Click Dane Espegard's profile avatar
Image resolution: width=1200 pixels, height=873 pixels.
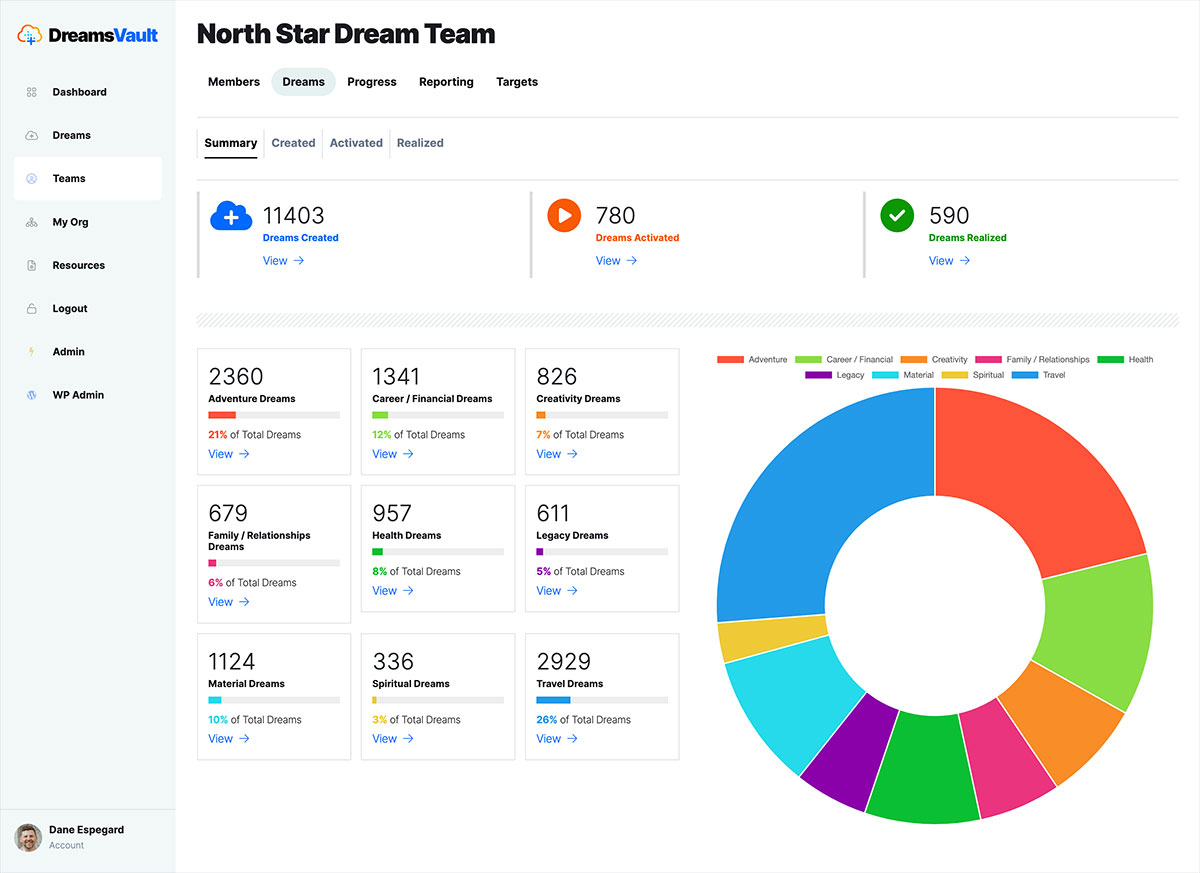coord(28,837)
